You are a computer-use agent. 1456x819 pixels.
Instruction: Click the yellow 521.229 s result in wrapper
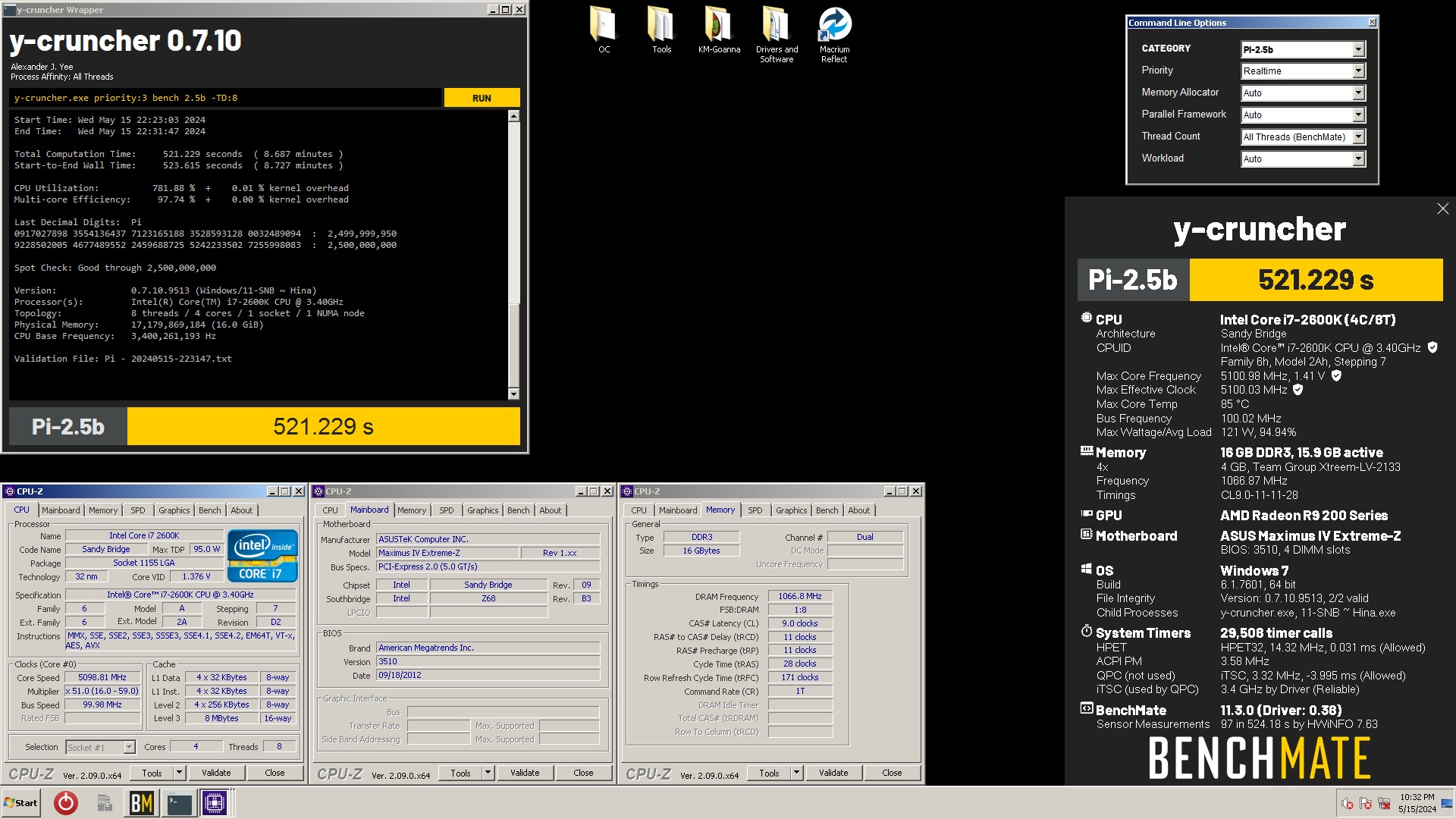(x=324, y=426)
